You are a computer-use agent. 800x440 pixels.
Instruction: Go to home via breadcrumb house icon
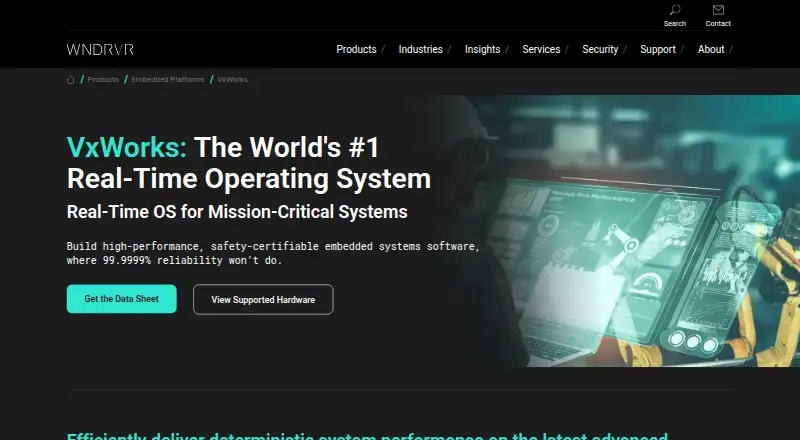(x=70, y=80)
